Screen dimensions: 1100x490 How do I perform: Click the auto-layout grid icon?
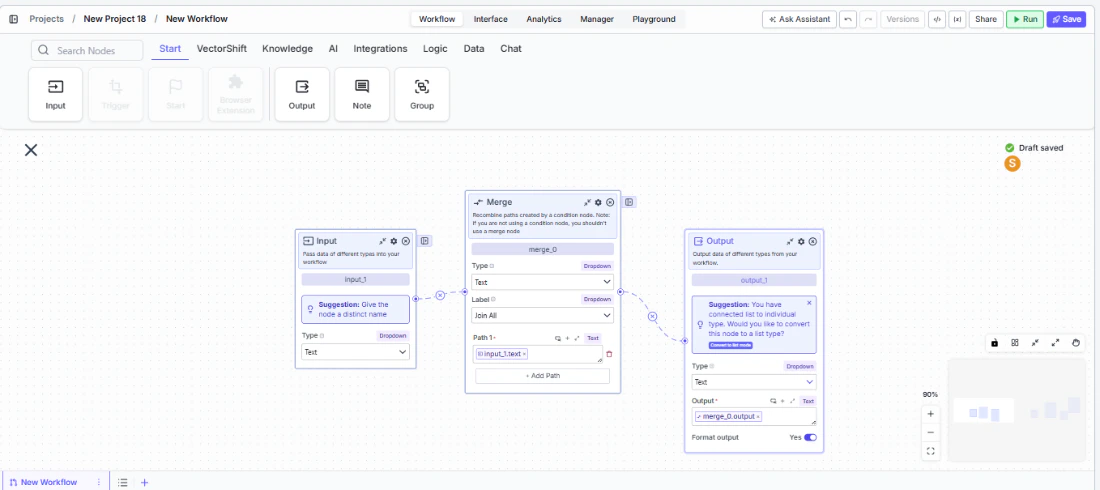[1014, 343]
